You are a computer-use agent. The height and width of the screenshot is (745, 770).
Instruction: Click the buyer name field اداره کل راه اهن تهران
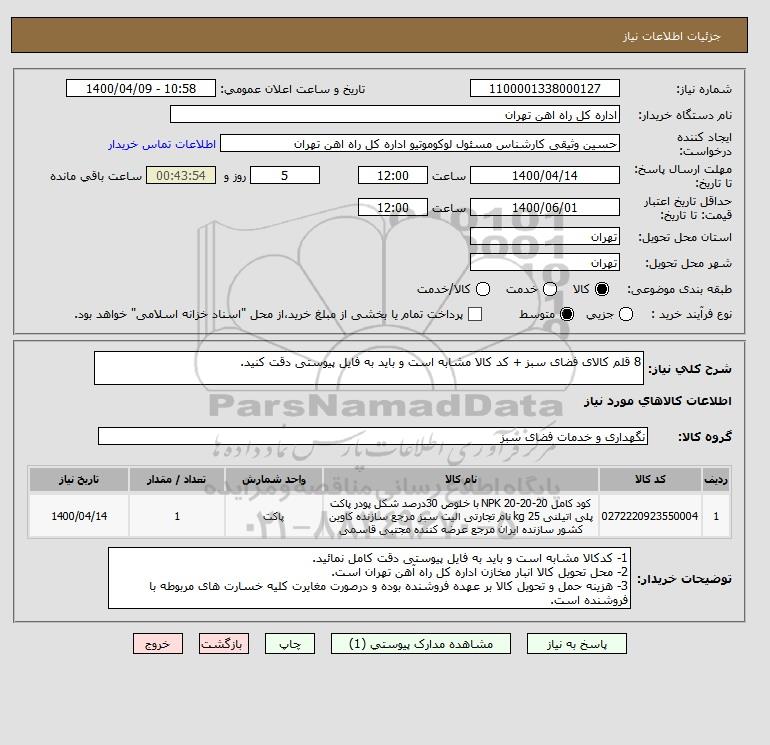(395, 114)
